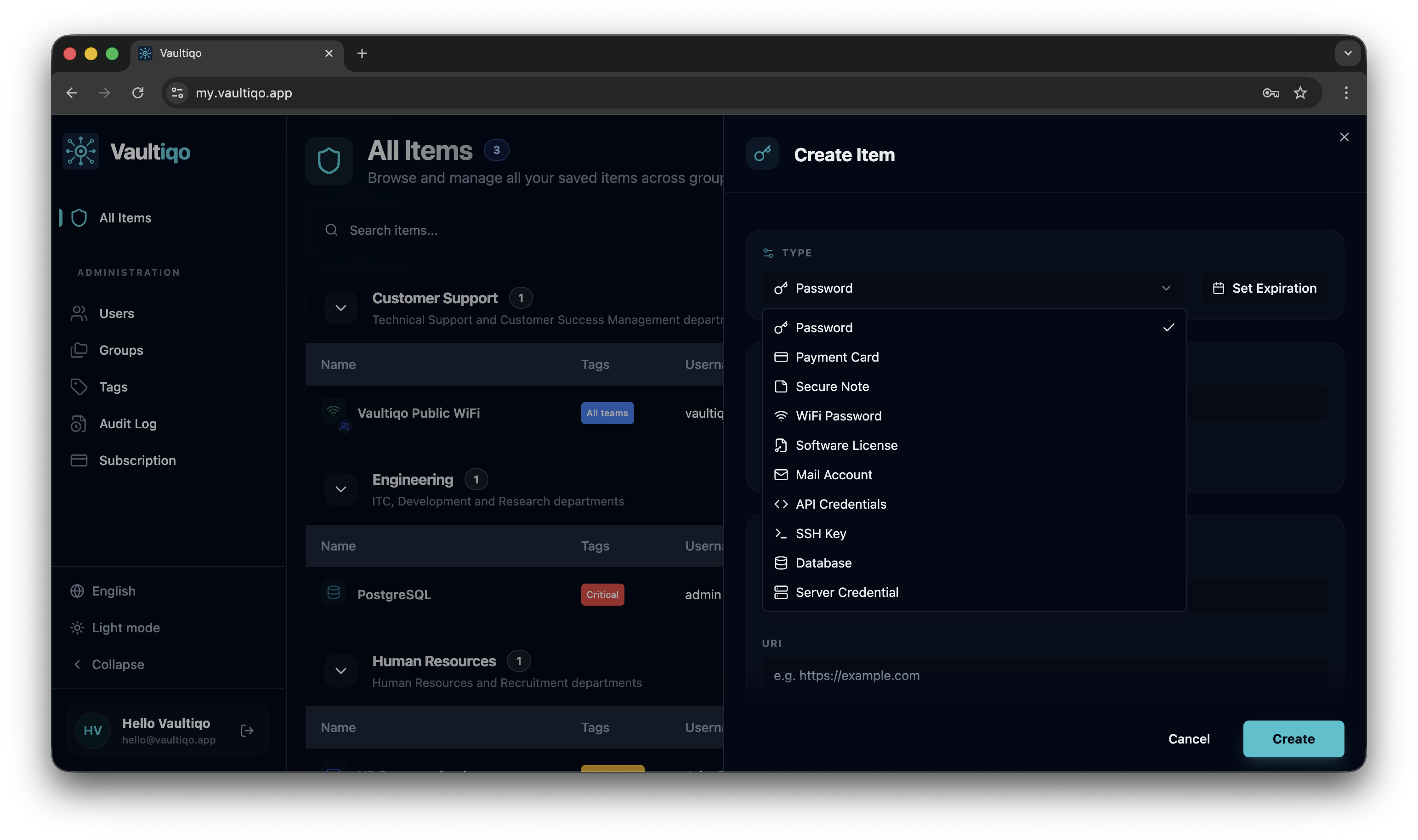Click Name column header in Customer Support table
This screenshot has height=840, width=1418.
click(x=338, y=364)
